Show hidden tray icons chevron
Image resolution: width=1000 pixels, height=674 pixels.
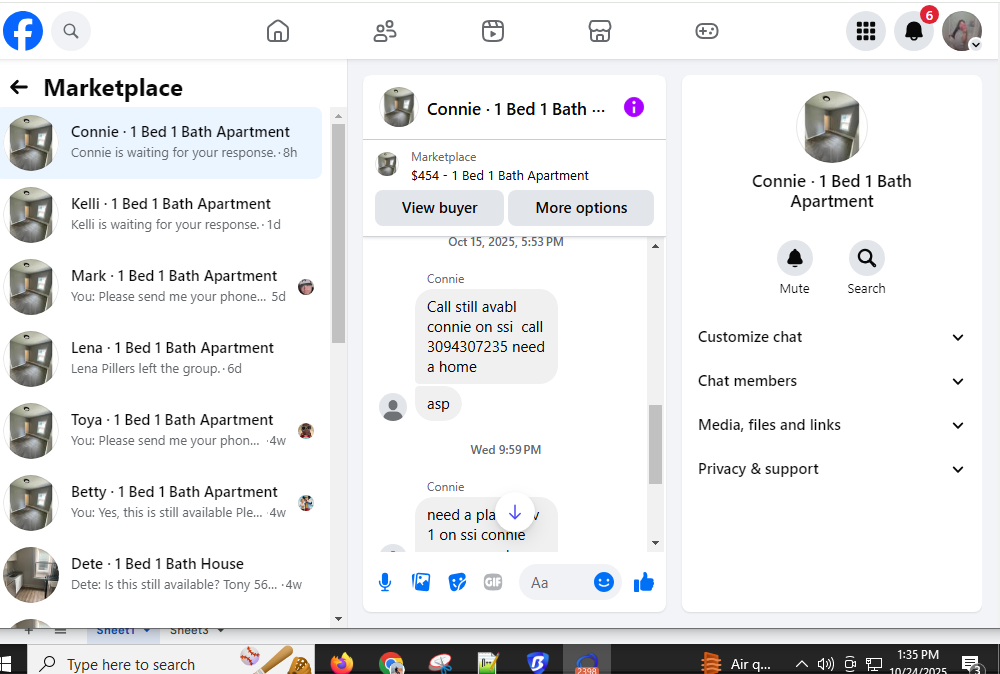point(802,664)
